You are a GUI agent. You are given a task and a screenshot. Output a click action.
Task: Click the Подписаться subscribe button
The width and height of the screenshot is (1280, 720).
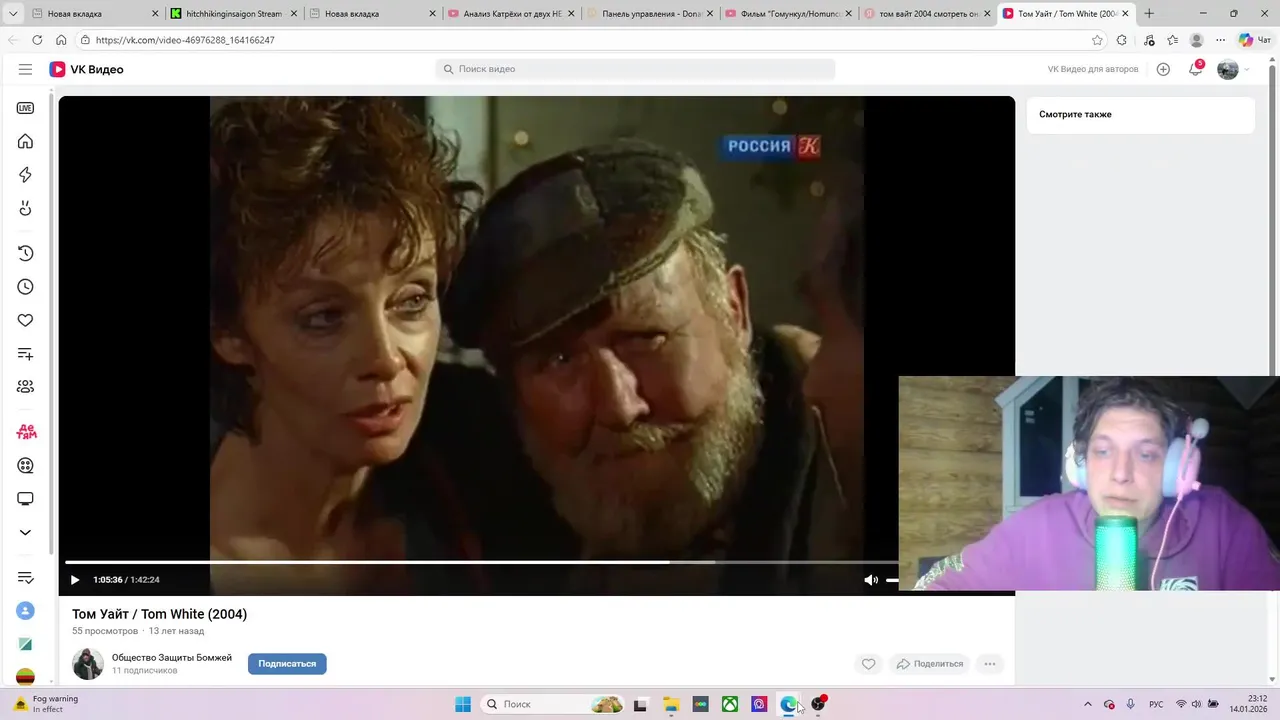(287, 664)
